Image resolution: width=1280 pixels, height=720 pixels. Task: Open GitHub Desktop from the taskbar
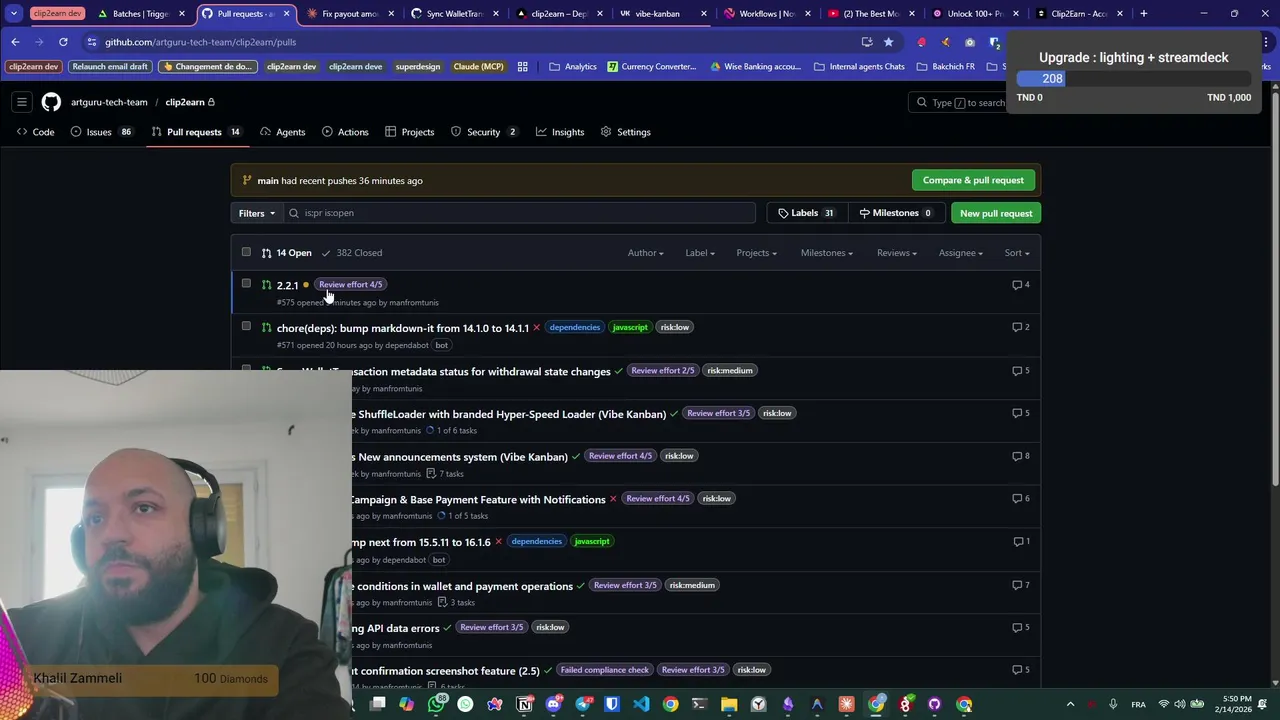click(x=934, y=704)
